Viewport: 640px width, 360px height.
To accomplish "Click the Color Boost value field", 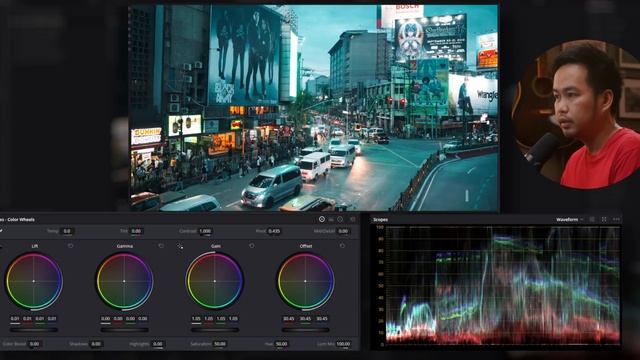I will [35, 344].
